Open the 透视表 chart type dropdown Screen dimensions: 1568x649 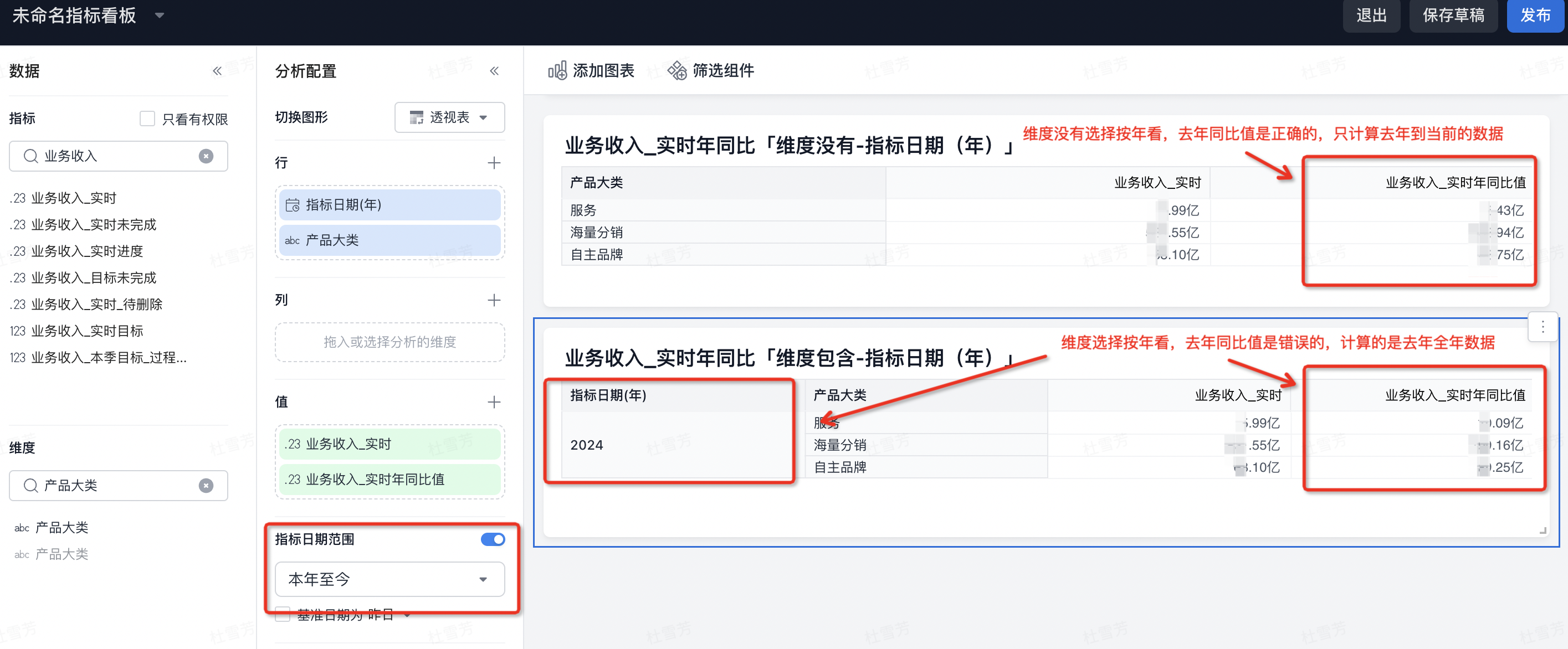click(x=449, y=117)
